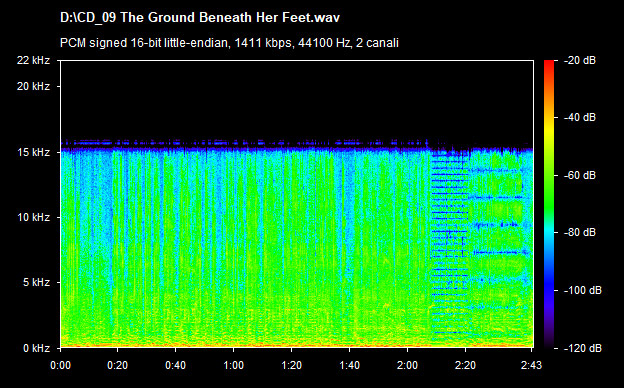Select the 1:00 time marker
Image resolution: width=624 pixels, height=388 pixels.
coord(234,365)
